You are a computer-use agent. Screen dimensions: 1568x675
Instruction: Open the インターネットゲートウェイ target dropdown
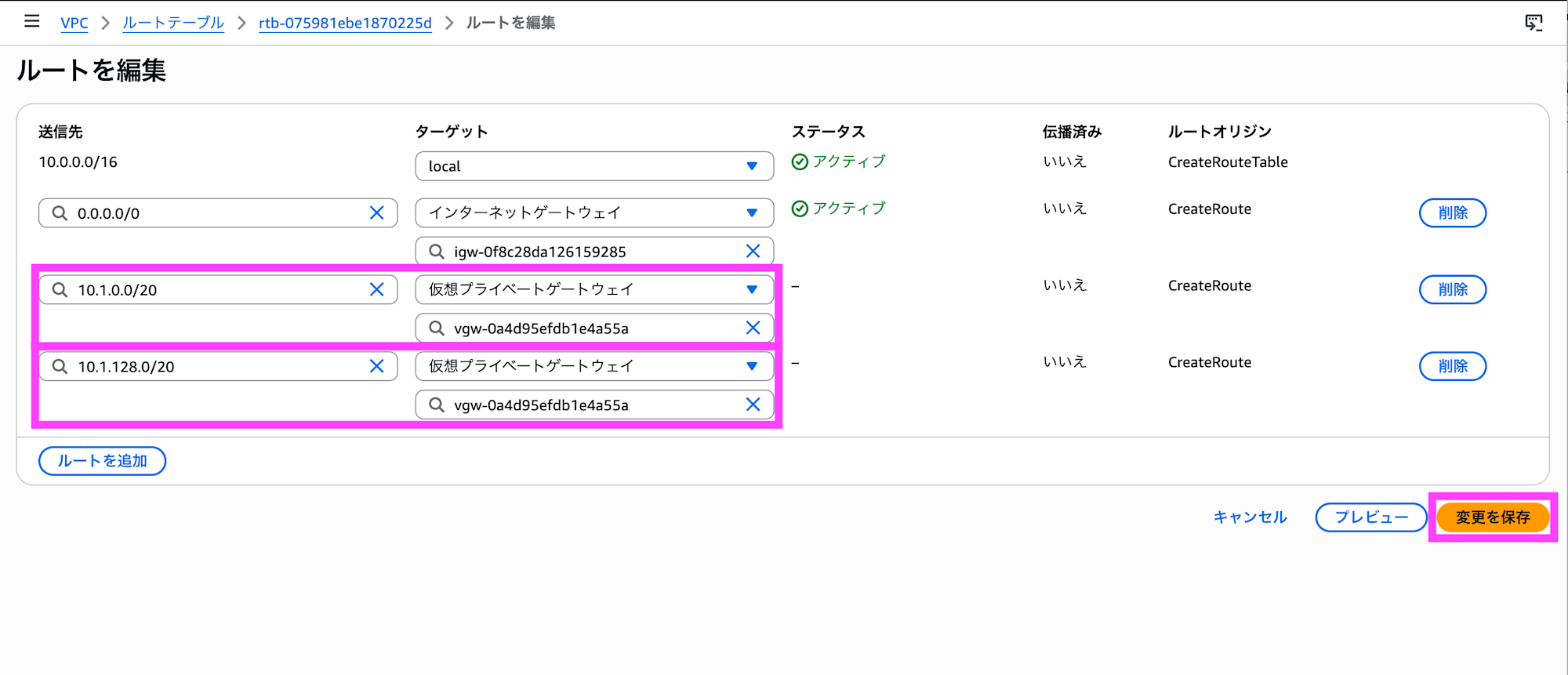tap(594, 212)
